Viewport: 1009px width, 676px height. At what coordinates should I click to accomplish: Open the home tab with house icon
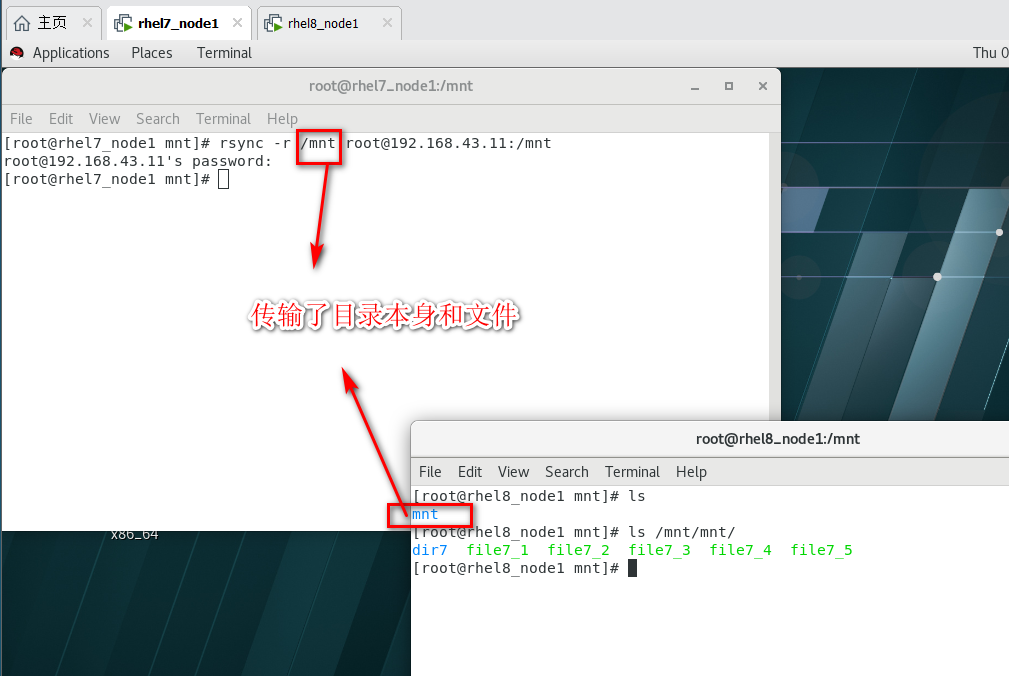click(53, 23)
